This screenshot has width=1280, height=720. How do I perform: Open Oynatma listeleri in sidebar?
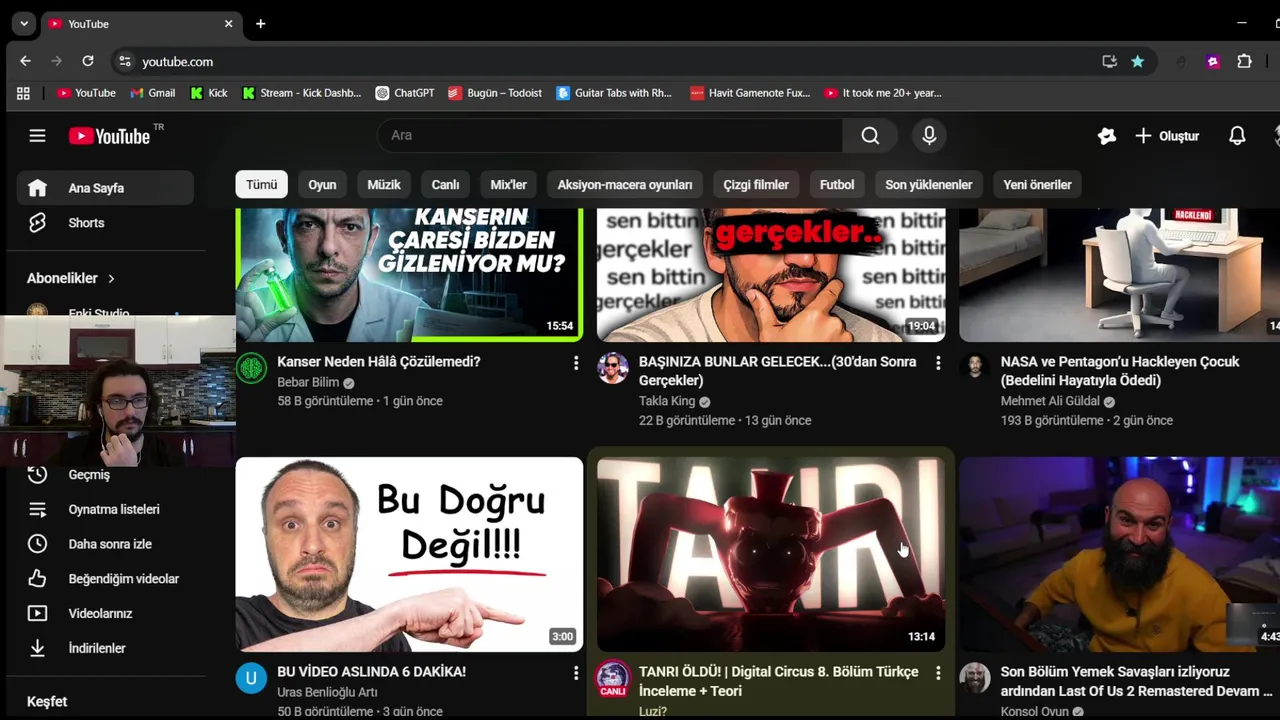click(x=105, y=510)
